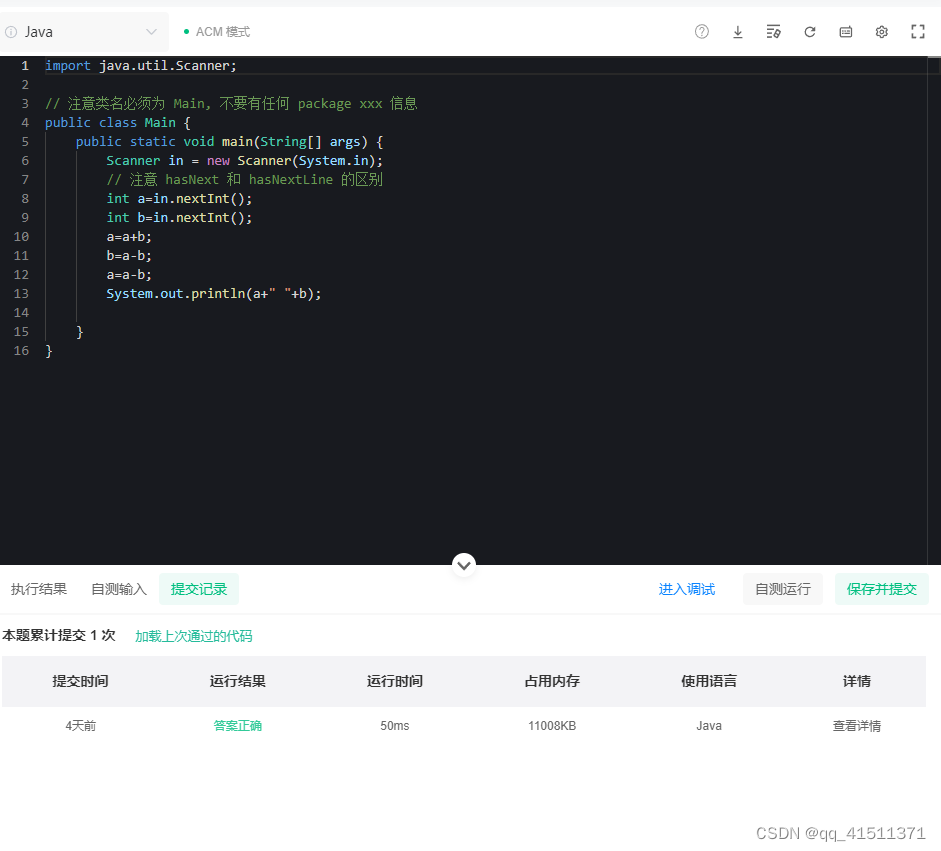The height and width of the screenshot is (851, 941).
Task: Click the 保存并提交 button
Action: 882,589
